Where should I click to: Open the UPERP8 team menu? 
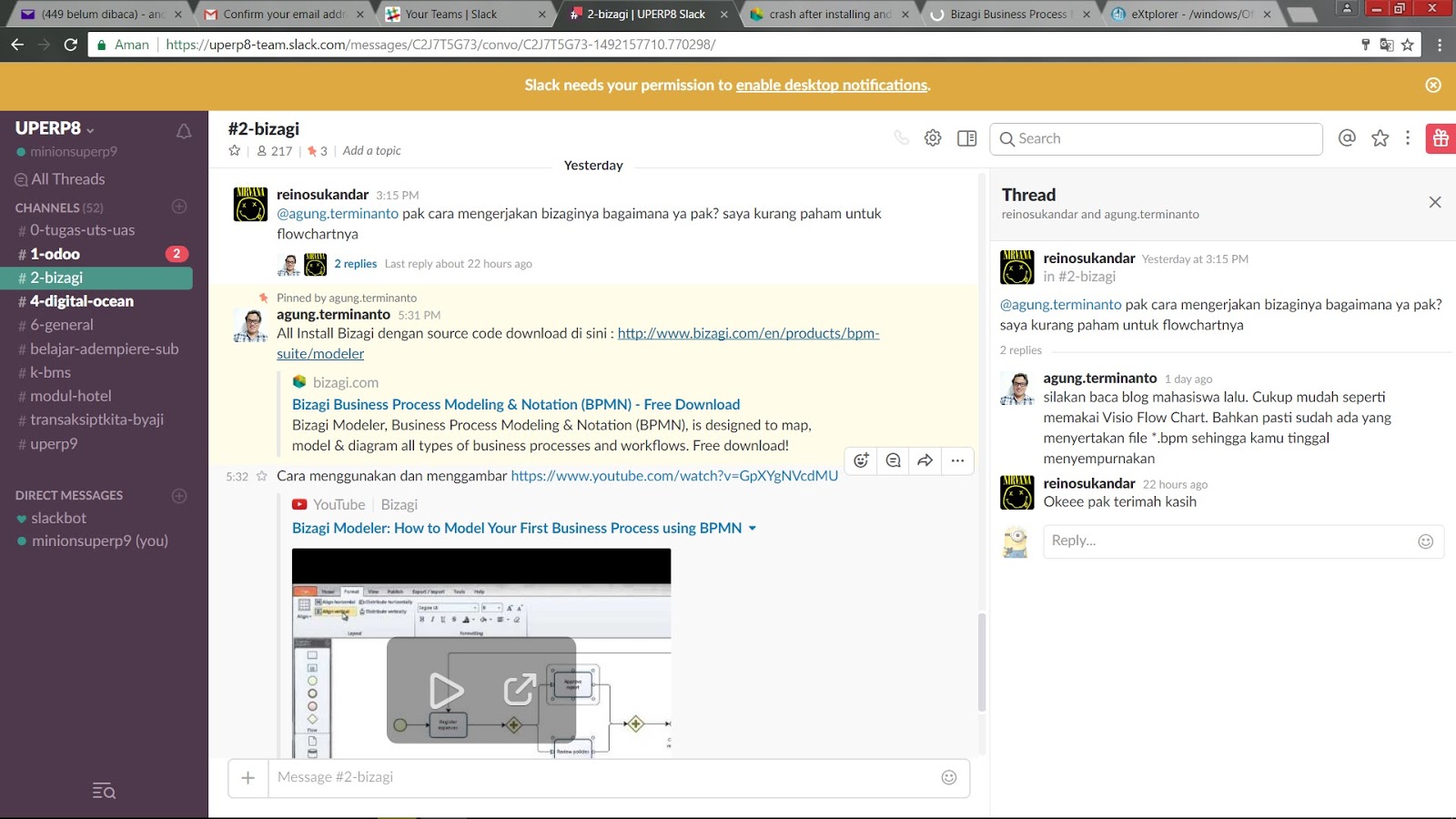[x=55, y=128]
